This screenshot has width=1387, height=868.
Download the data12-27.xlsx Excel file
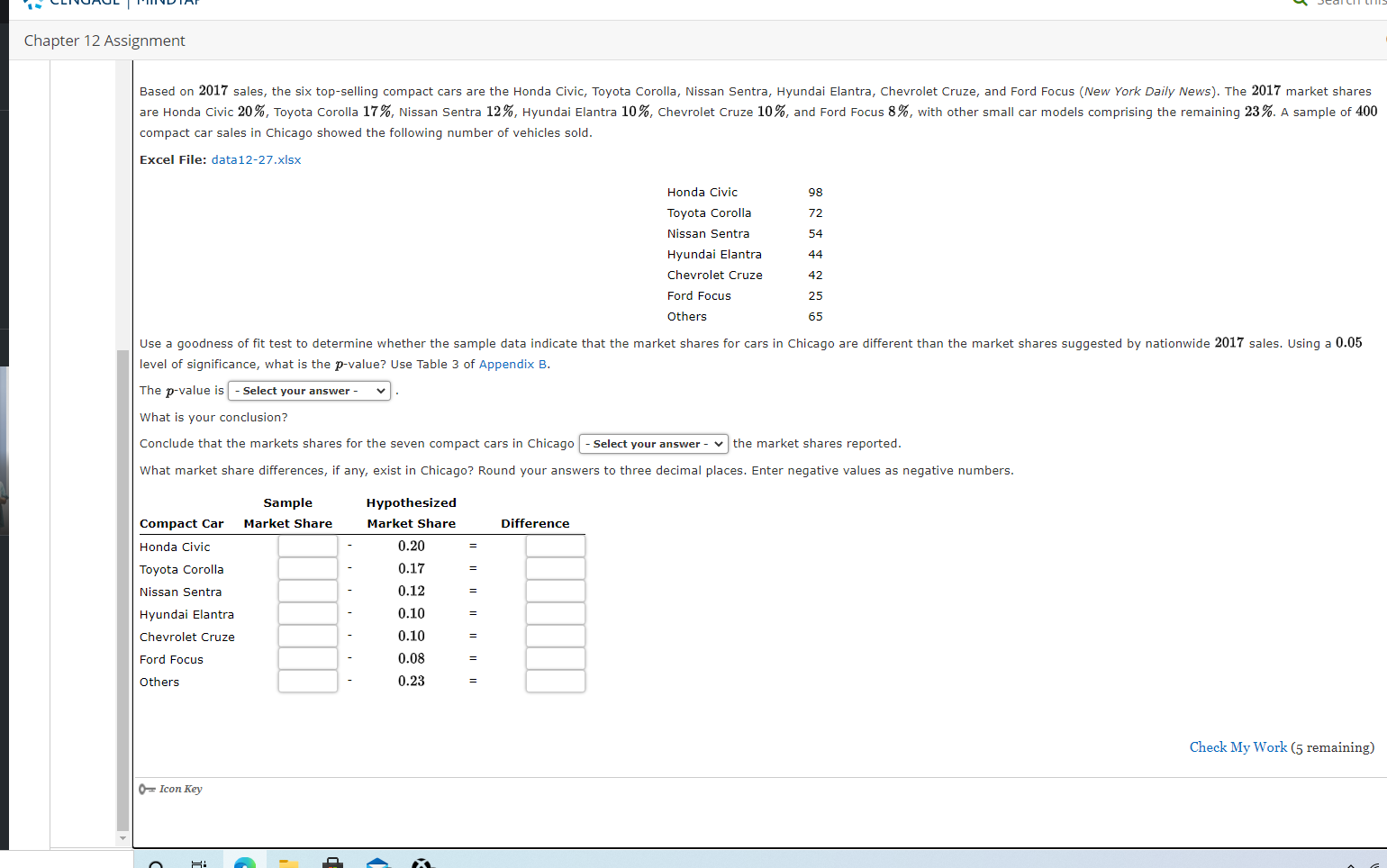[256, 159]
